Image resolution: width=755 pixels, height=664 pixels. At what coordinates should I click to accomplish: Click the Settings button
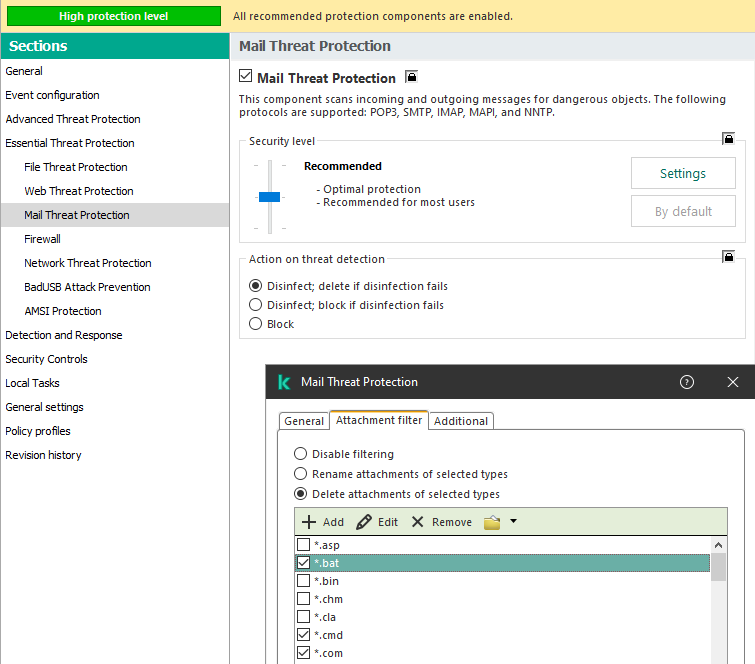tap(683, 173)
